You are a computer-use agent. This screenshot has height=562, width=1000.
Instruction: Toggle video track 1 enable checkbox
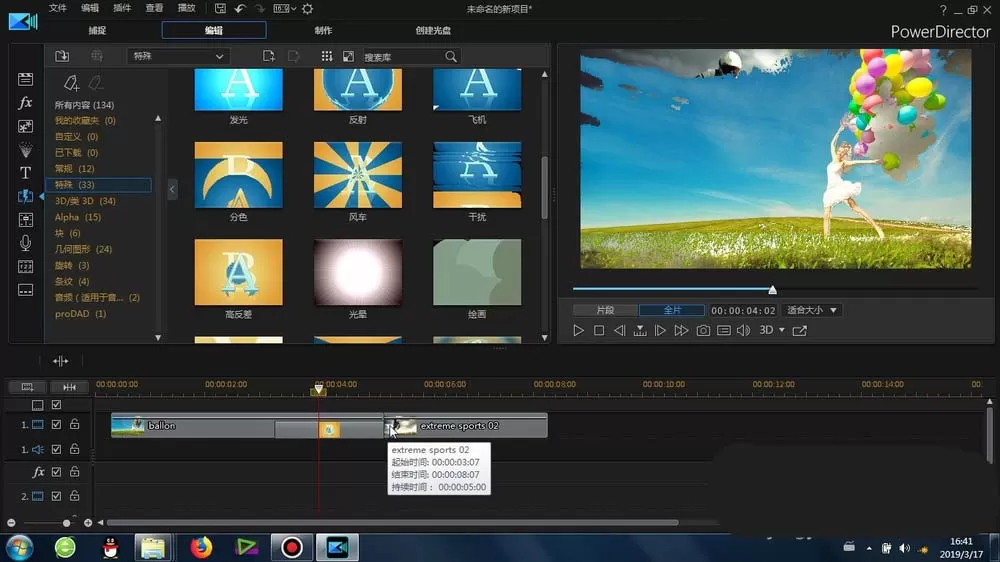(56, 424)
